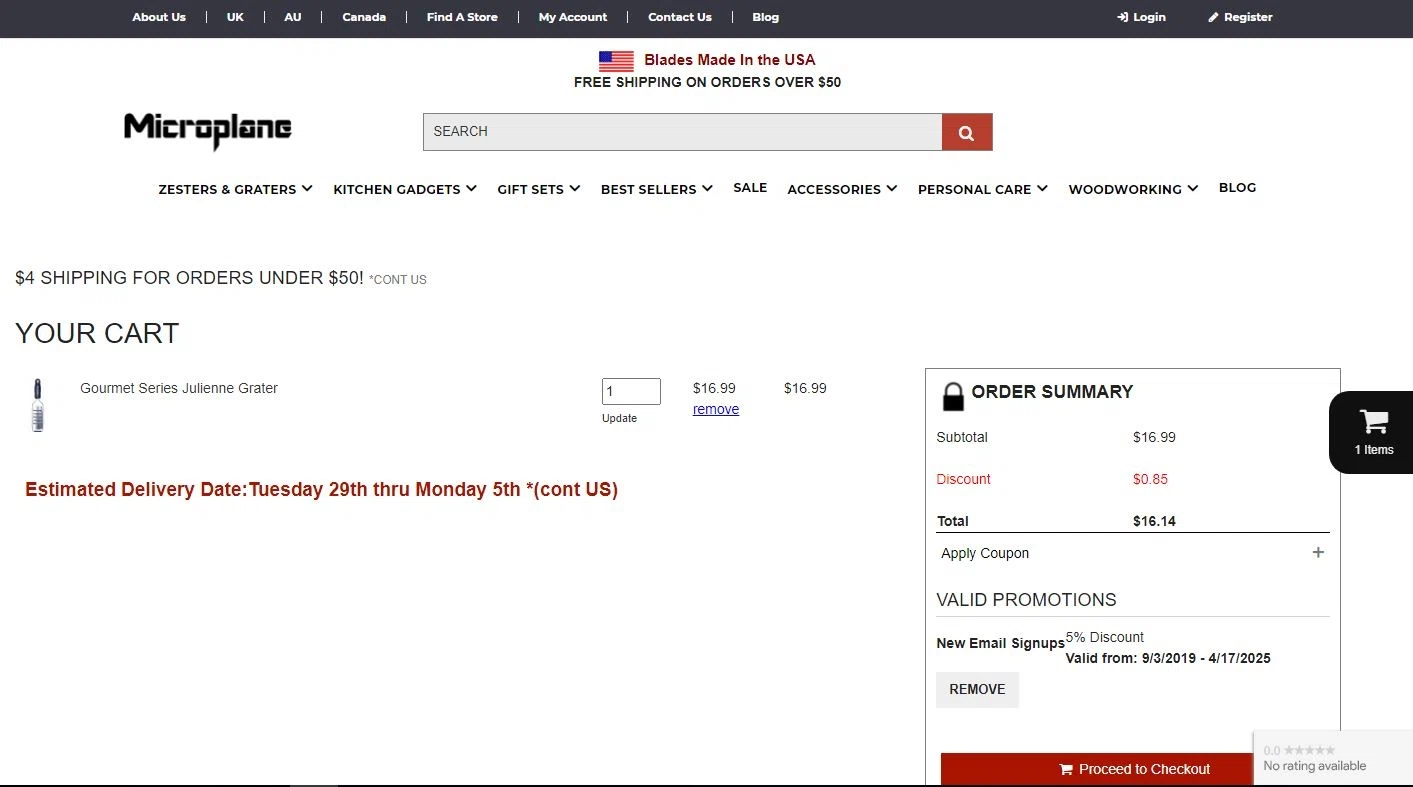Click the VALID PROMOTIONS heading
Image resolution: width=1413 pixels, height=787 pixels.
click(1026, 600)
